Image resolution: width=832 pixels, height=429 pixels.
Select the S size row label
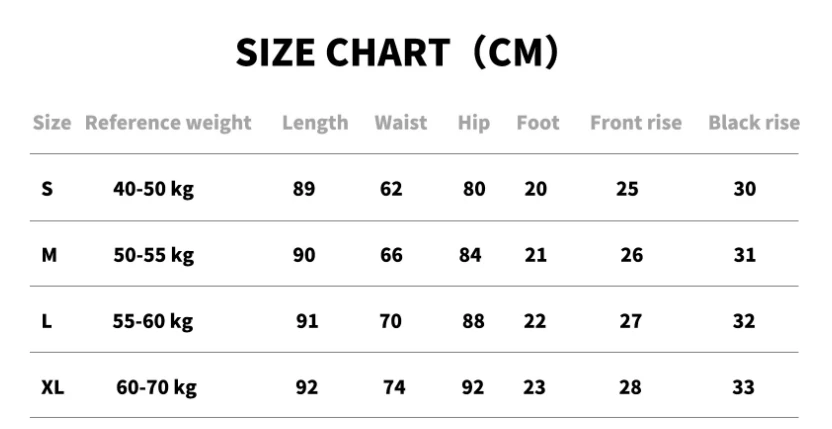point(47,189)
